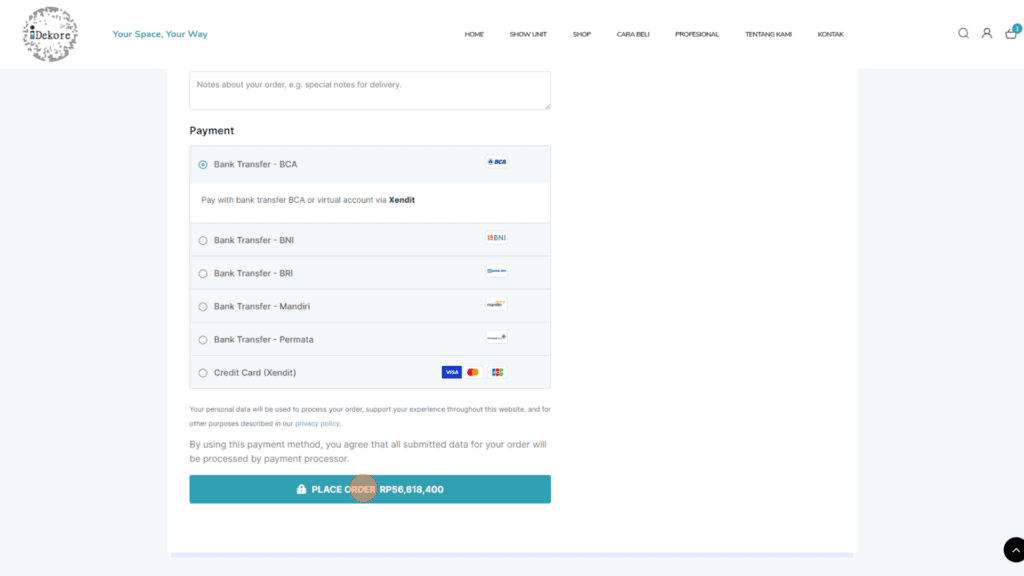Screen dimensions: 1024x576
Task: Open the privacy policy link
Action: pos(317,423)
